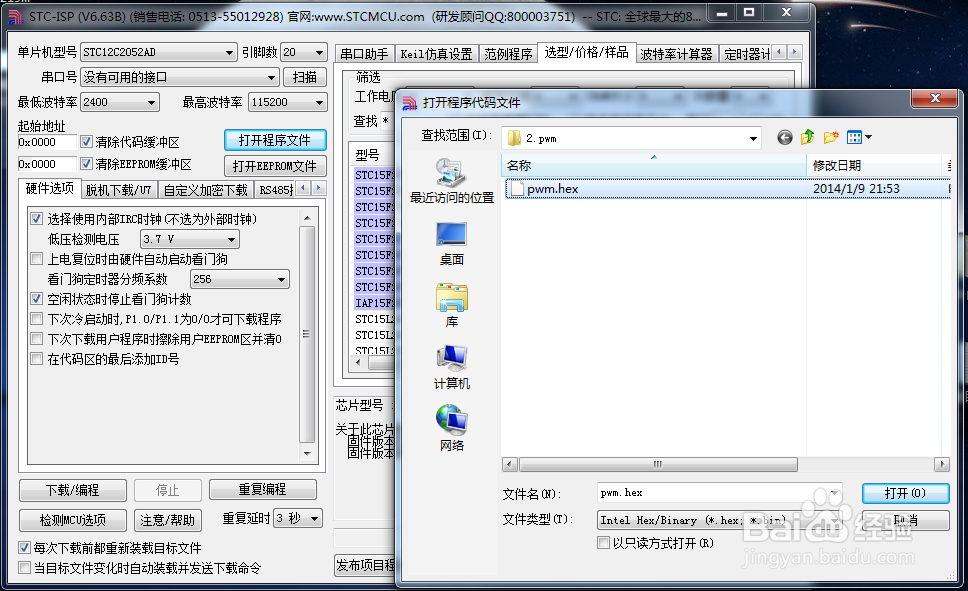Select Computer (计算机) in sidebar
This screenshot has width=968, height=591.
(451, 366)
